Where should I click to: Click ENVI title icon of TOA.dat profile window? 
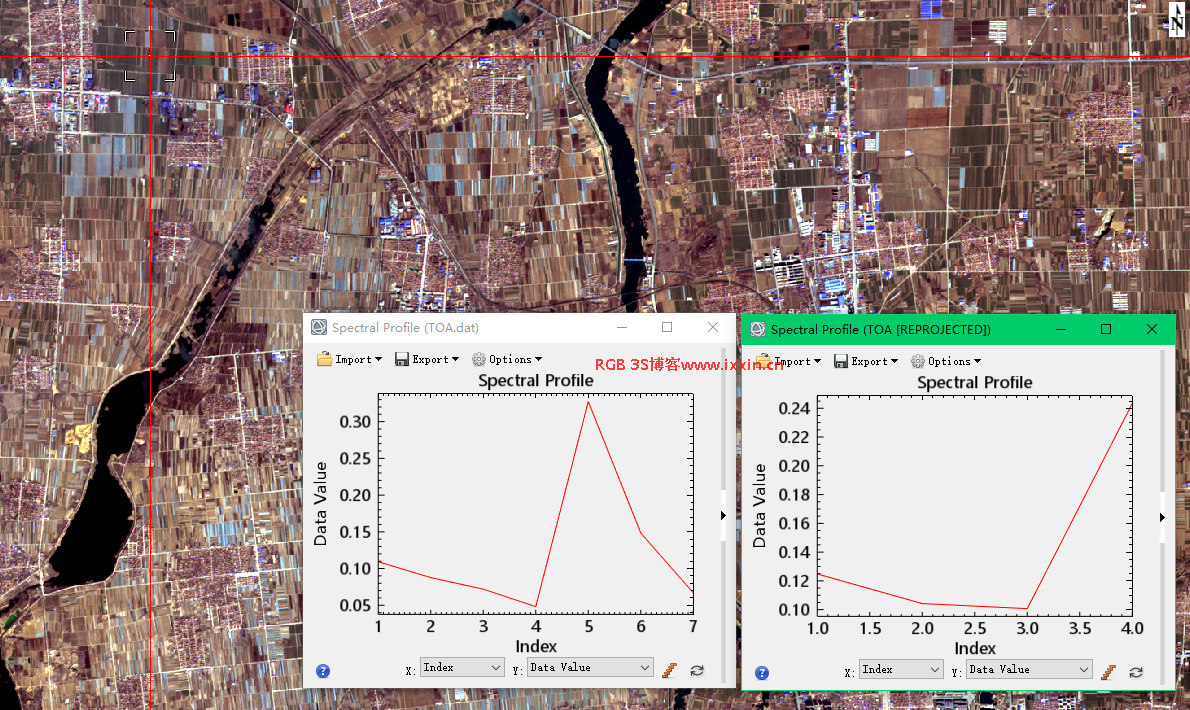click(x=319, y=328)
